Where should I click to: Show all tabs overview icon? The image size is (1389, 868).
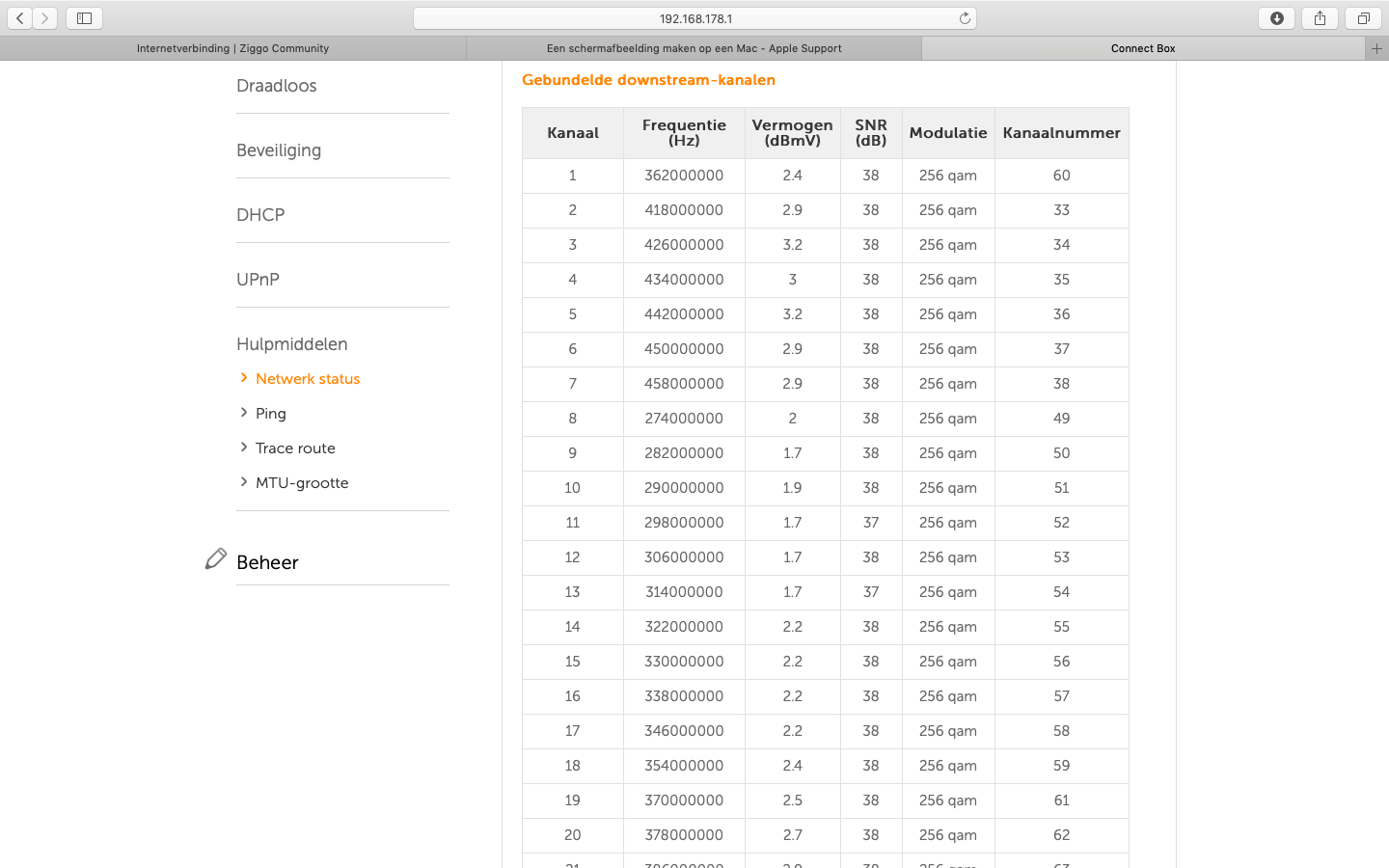click(x=1363, y=18)
